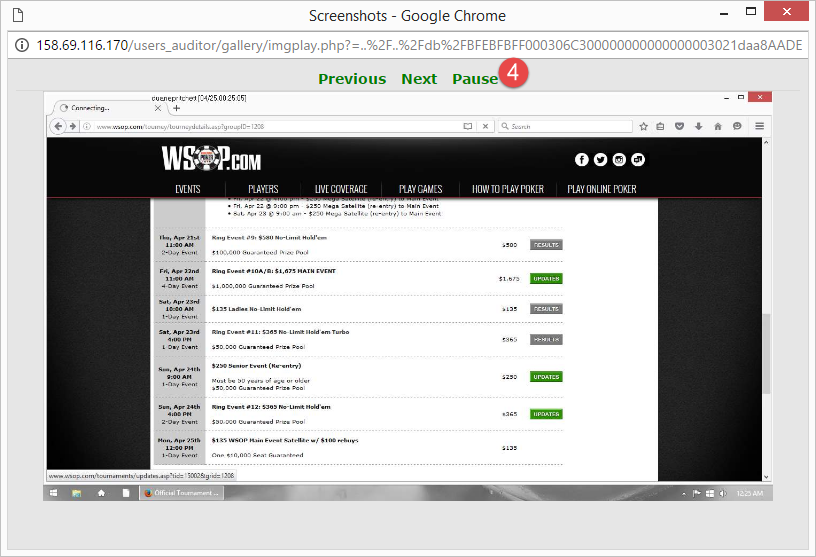Image resolution: width=816 pixels, height=557 pixels.
Task: Save page to Pocket icon
Action: (679, 126)
